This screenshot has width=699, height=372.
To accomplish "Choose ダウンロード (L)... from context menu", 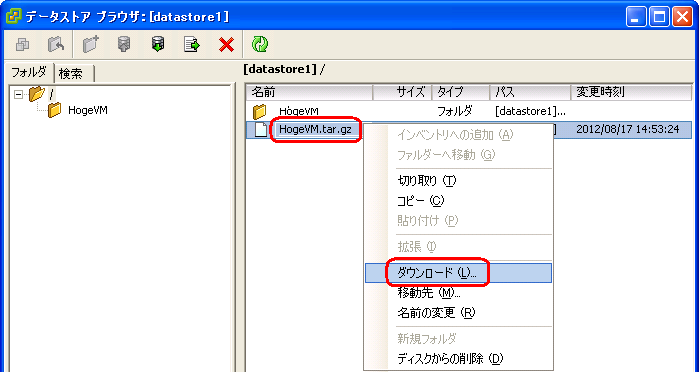I will (x=458, y=273).
